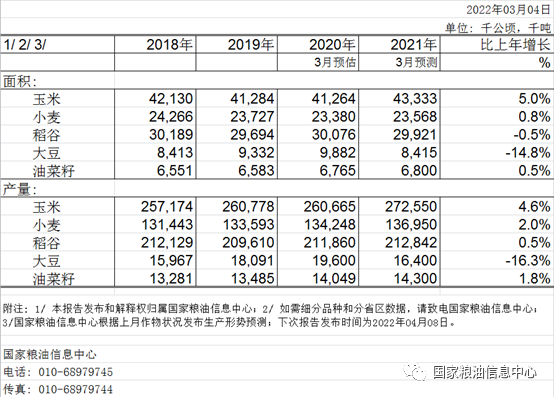This screenshot has height=397, width=554.
Task: Click the fax number 010-68979744
Action: tap(76, 390)
